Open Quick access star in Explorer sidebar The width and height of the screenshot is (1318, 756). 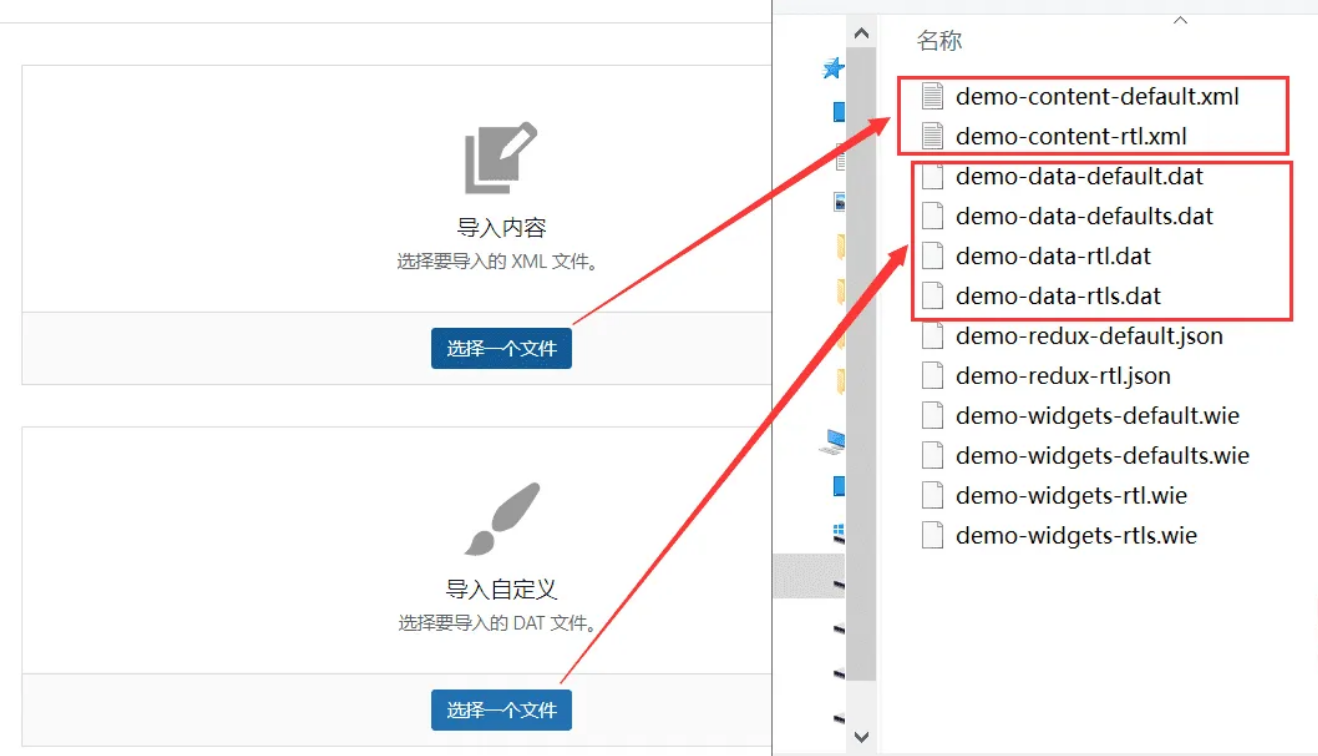pos(833,68)
